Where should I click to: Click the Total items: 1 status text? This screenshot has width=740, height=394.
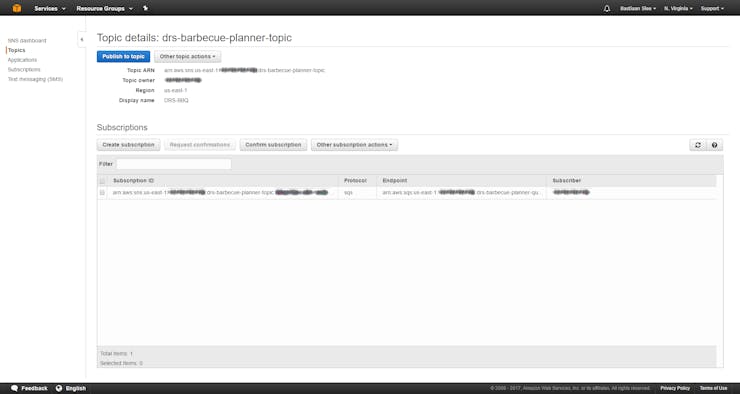click(x=117, y=353)
